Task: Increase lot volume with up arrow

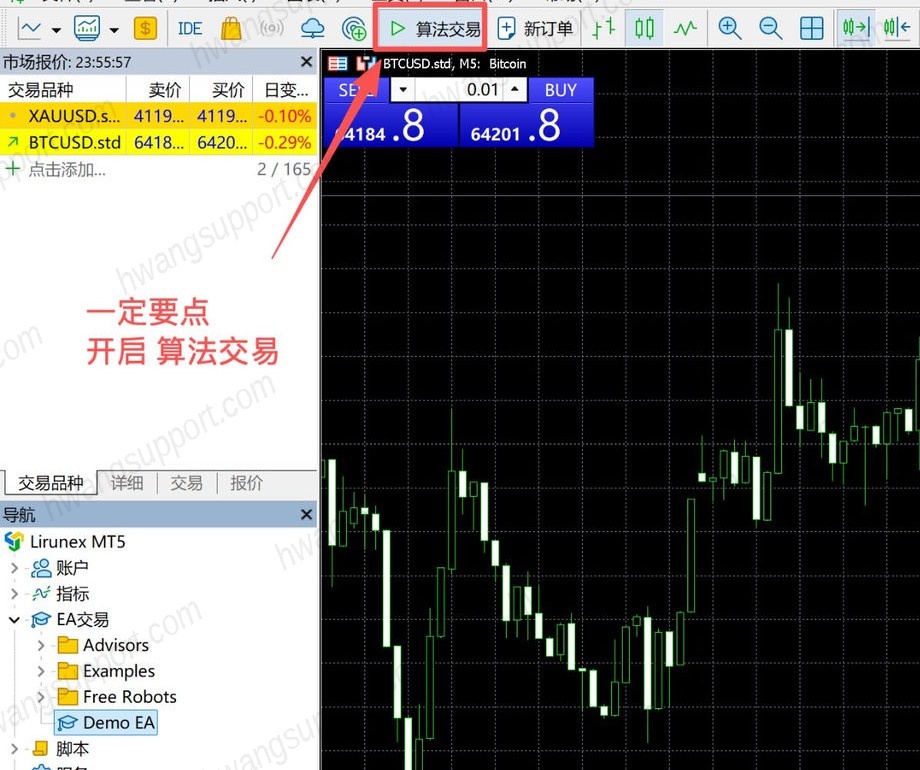Action: tap(515, 90)
